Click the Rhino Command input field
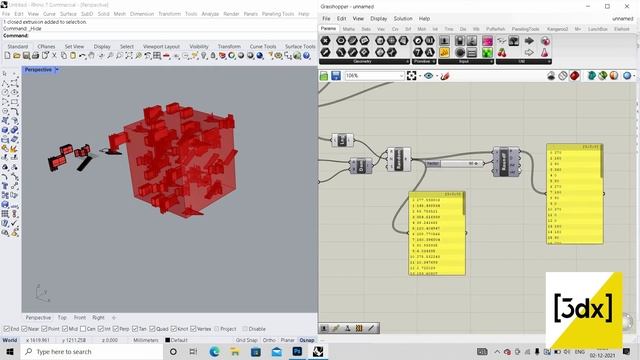 click(x=159, y=36)
